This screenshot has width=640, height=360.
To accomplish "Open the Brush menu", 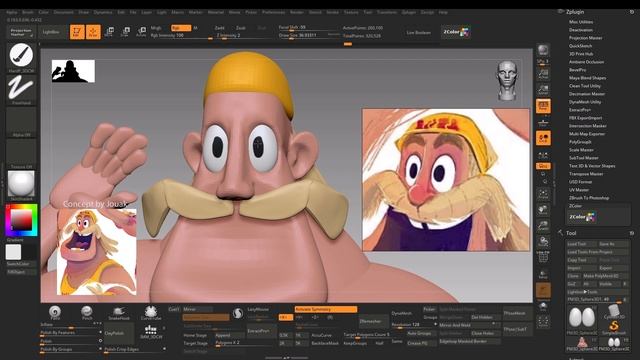I will coord(28,12).
